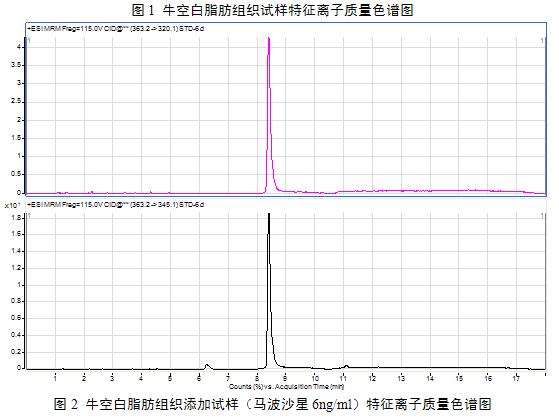Image resolution: width=559 pixels, height=420 pixels.
Task: Click the 8 minute tick on the time axis
Action: click(x=257, y=378)
